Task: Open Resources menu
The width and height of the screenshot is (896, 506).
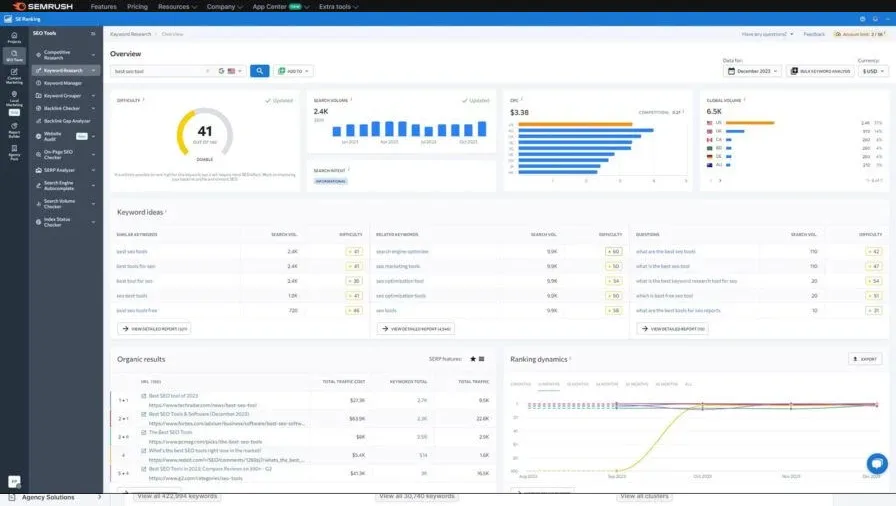Action: [177, 7]
